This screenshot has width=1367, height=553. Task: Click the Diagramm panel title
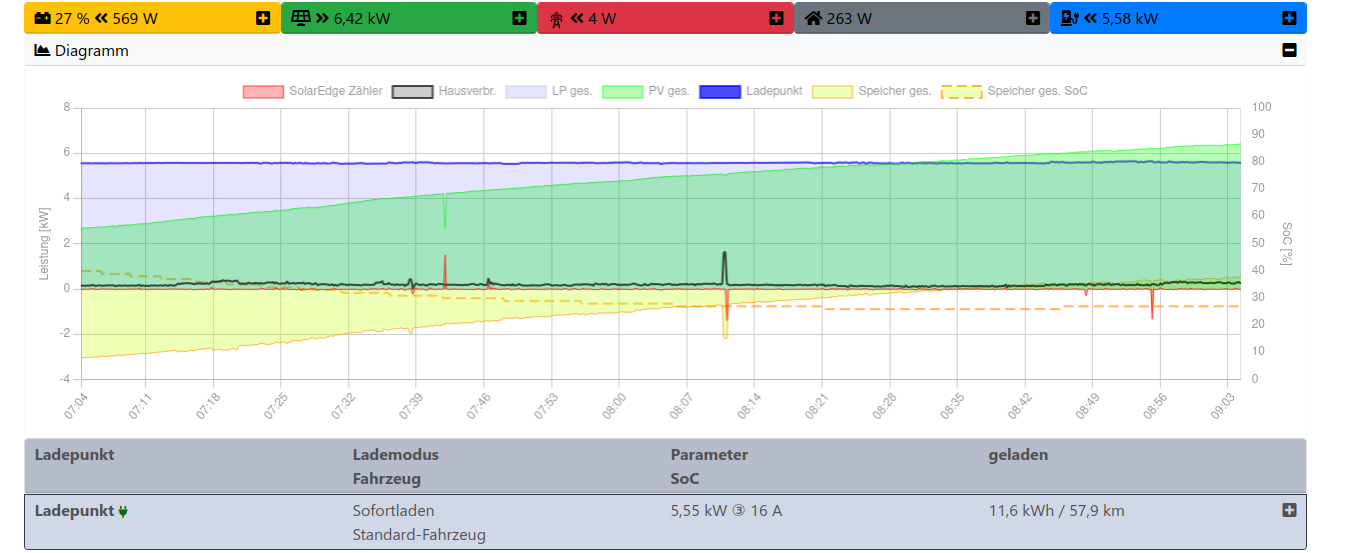(91, 50)
